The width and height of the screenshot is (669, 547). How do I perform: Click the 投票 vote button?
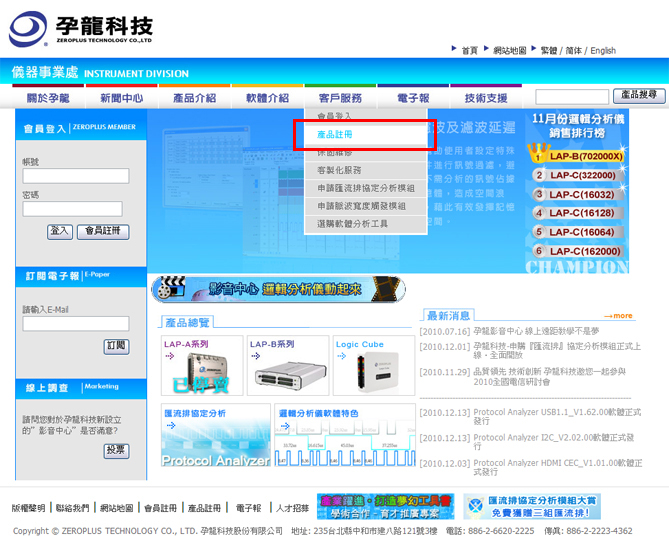[116, 451]
